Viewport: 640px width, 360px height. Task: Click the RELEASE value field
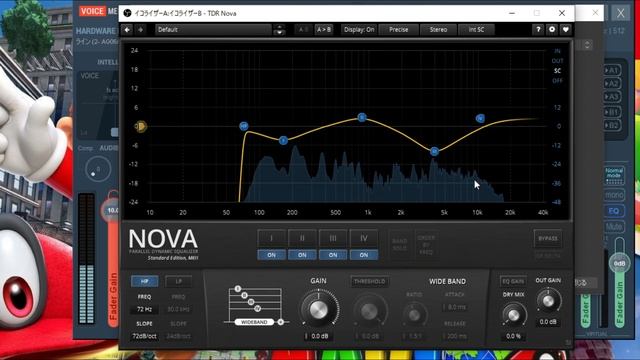[x=455, y=336]
